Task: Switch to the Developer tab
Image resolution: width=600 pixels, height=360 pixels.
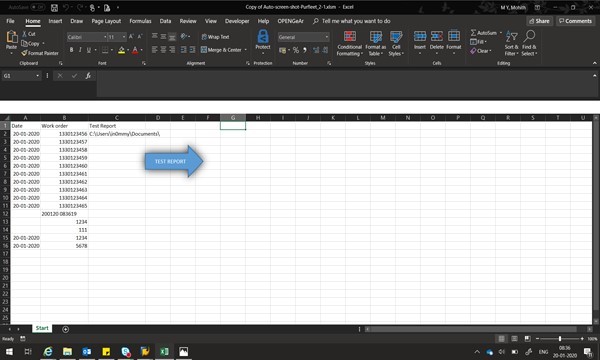Action: click(x=237, y=21)
